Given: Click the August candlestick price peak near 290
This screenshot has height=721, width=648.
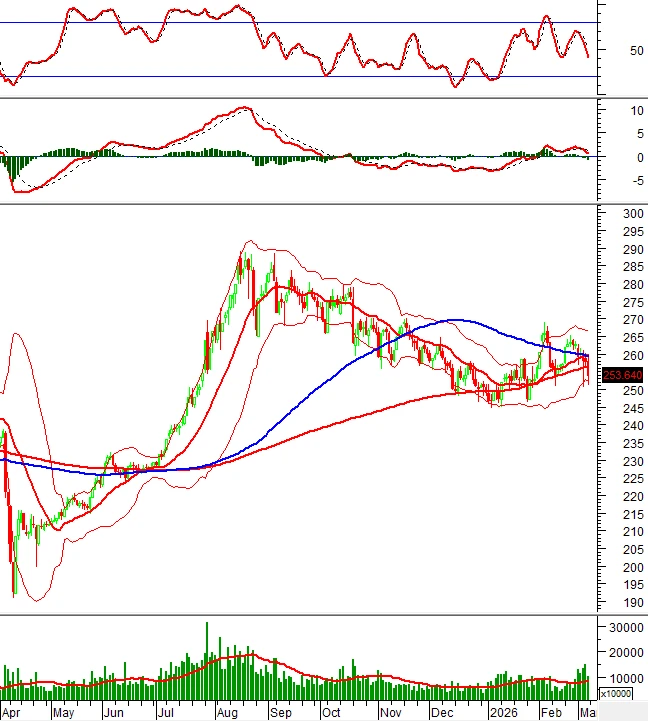Looking at the screenshot, I should tap(242, 251).
